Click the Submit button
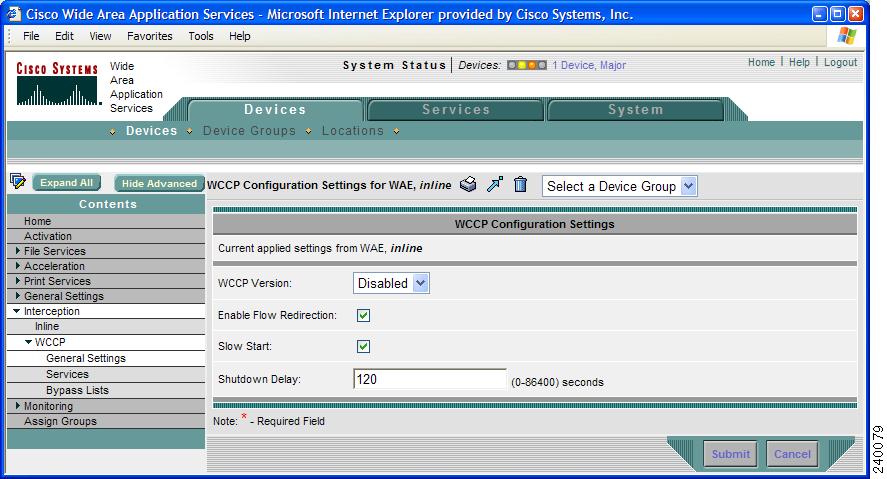887x479 pixels. [x=730, y=454]
